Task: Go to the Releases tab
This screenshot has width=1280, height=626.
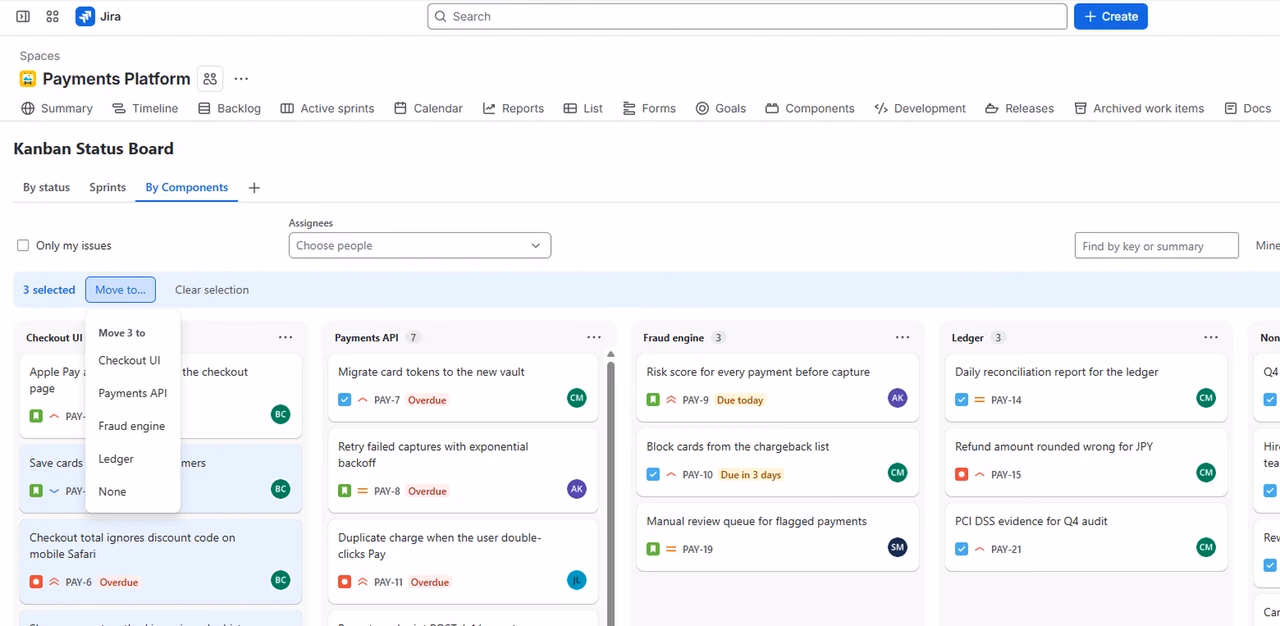Action: tap(1019, 108)
